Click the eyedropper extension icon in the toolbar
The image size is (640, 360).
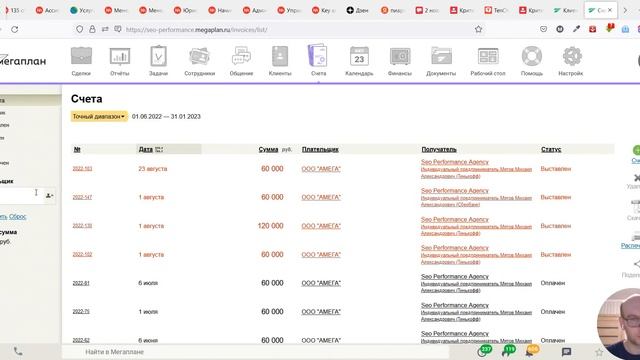tap(576, 29)
